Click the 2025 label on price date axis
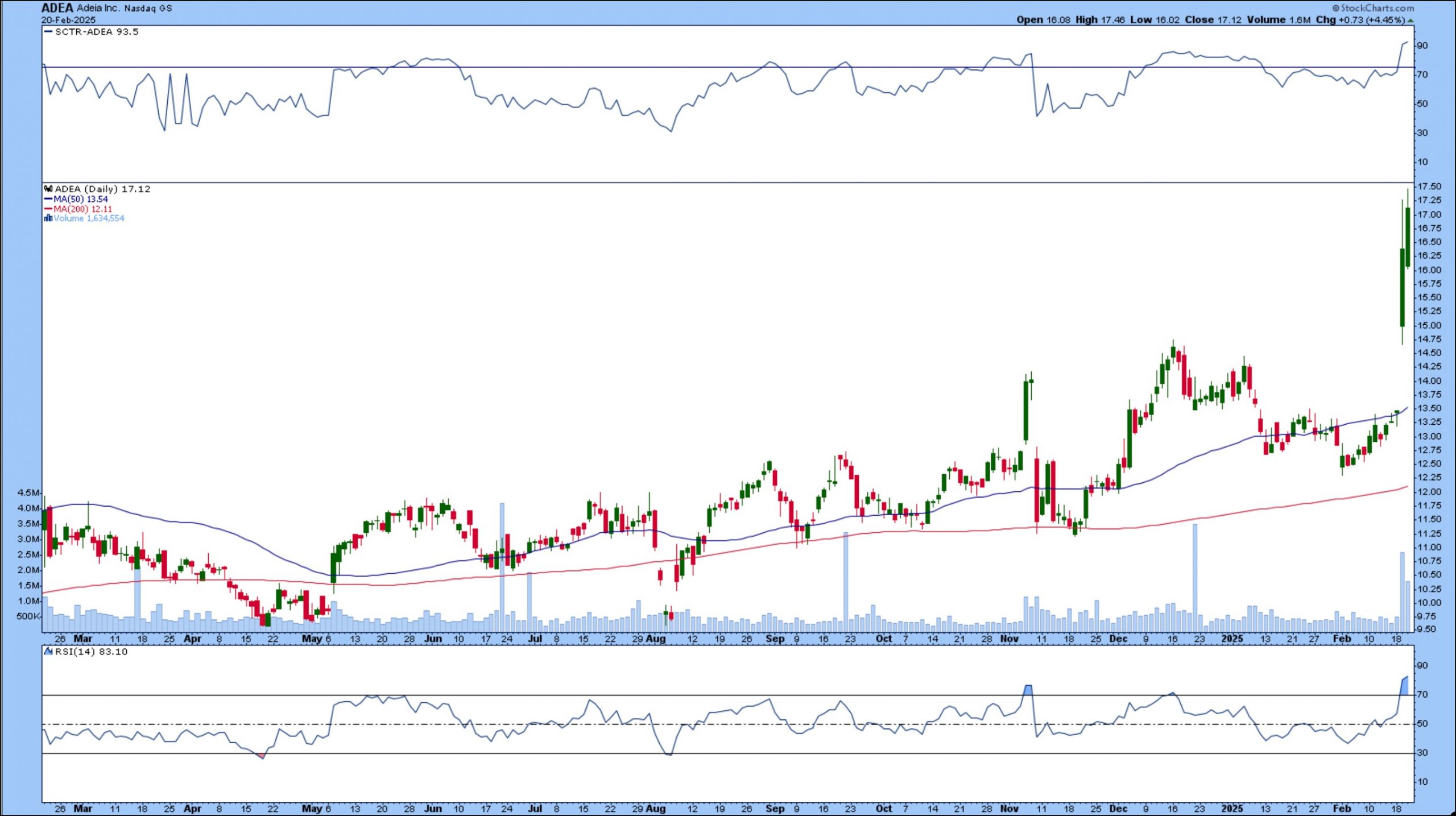Image resolution: width=1456 pixels, height=816 pixels. [1232, 639]
